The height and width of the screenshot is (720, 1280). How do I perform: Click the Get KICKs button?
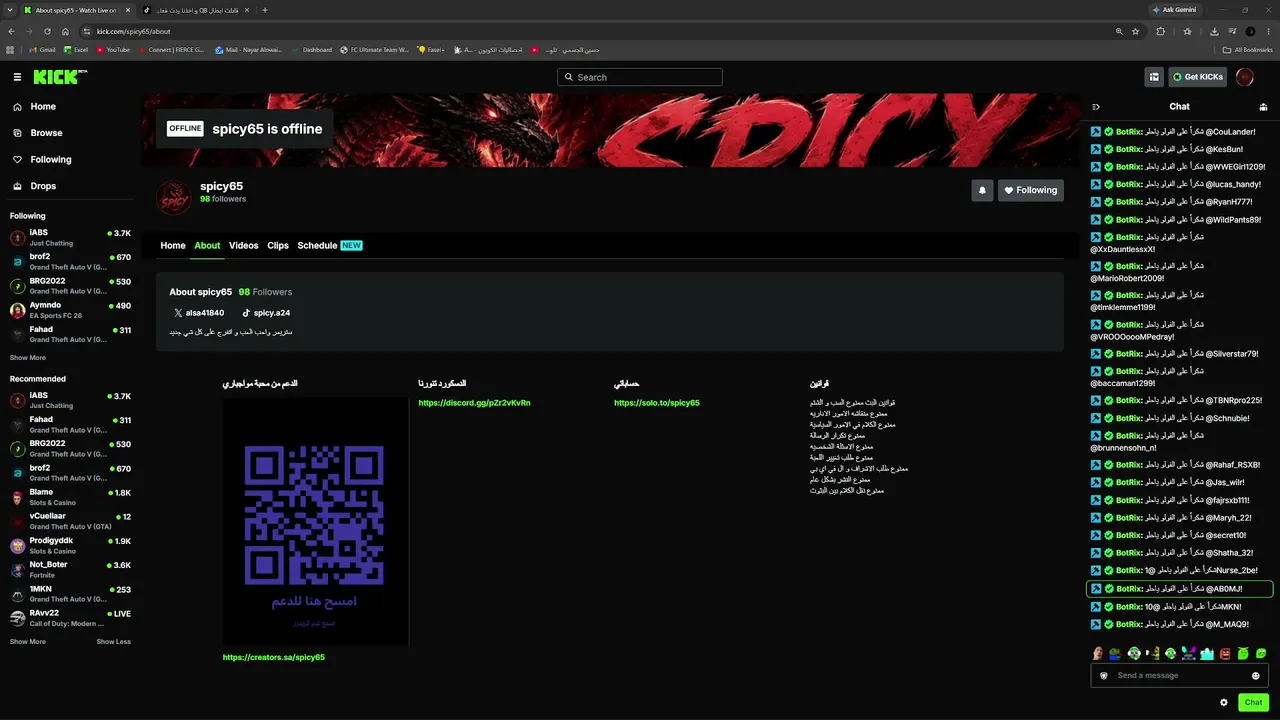1198,77
